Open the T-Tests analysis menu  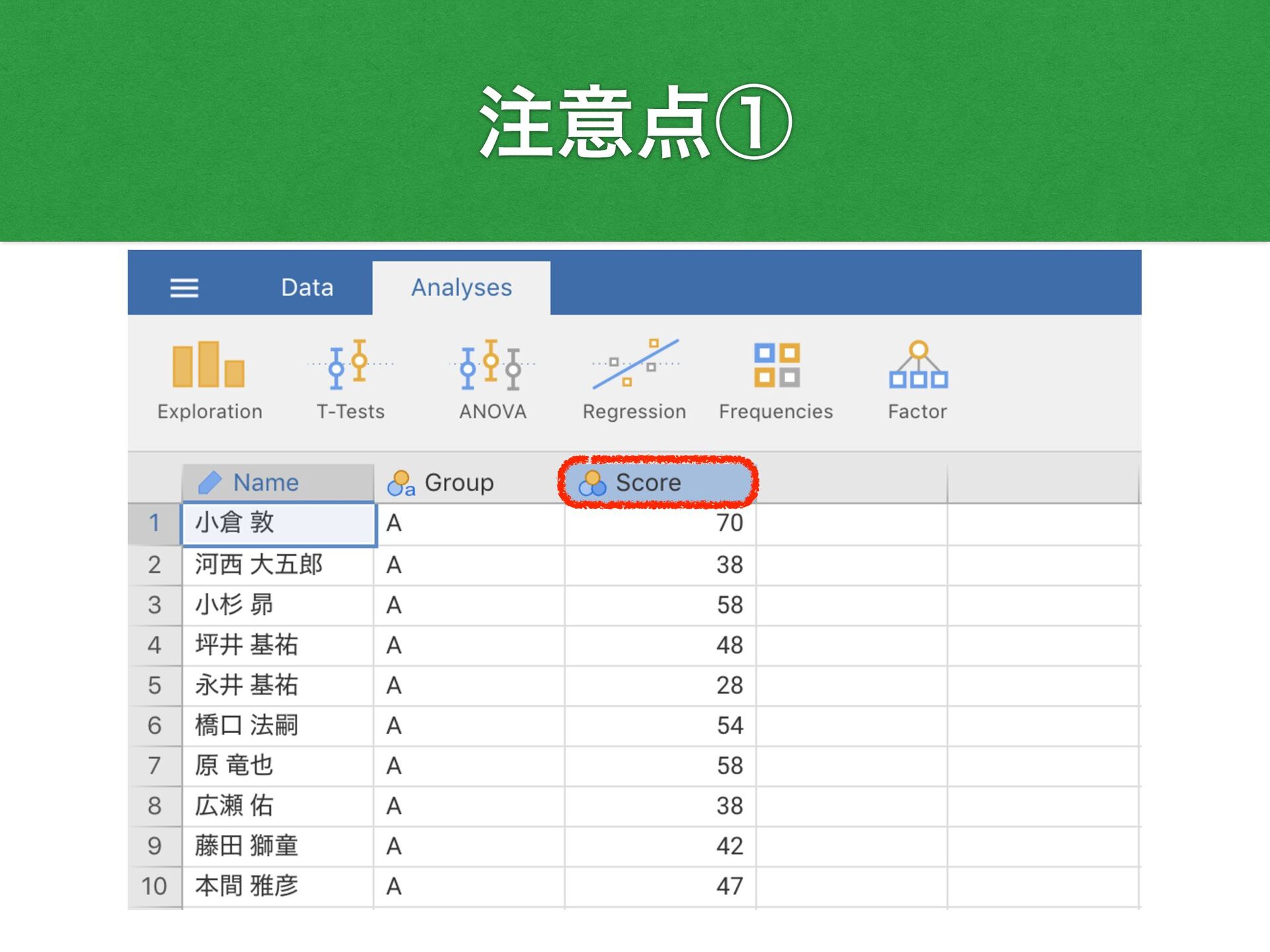[x=351, y=380]
